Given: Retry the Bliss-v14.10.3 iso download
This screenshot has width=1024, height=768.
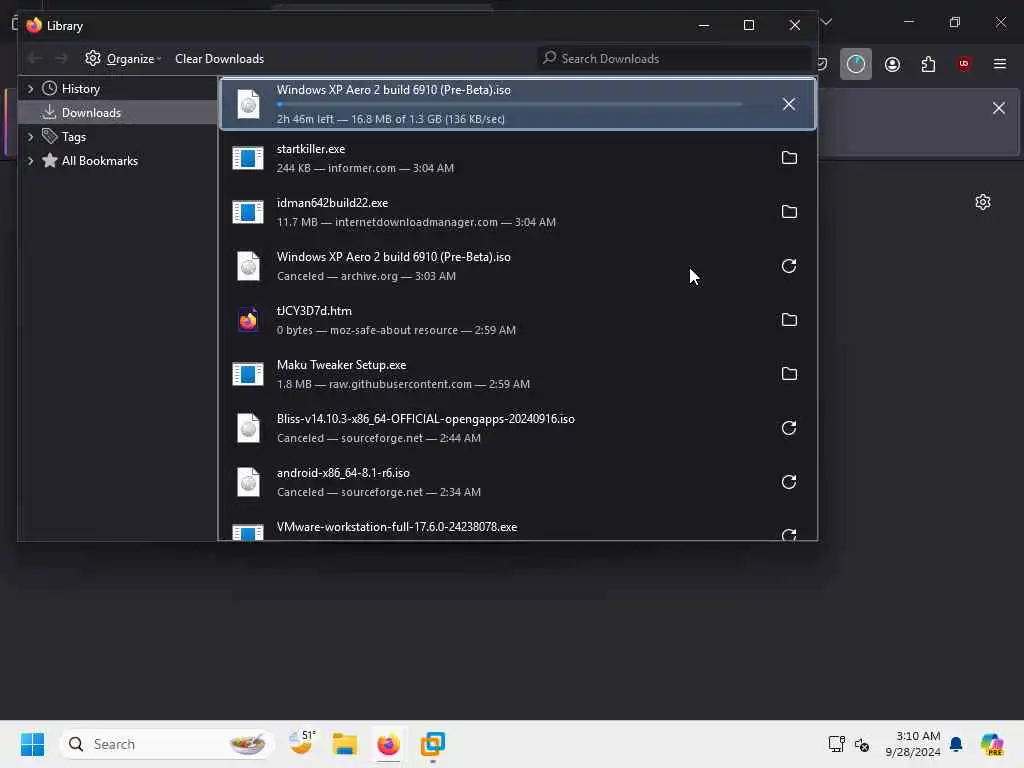Looking at the screenshot, I should pos(789,428).
